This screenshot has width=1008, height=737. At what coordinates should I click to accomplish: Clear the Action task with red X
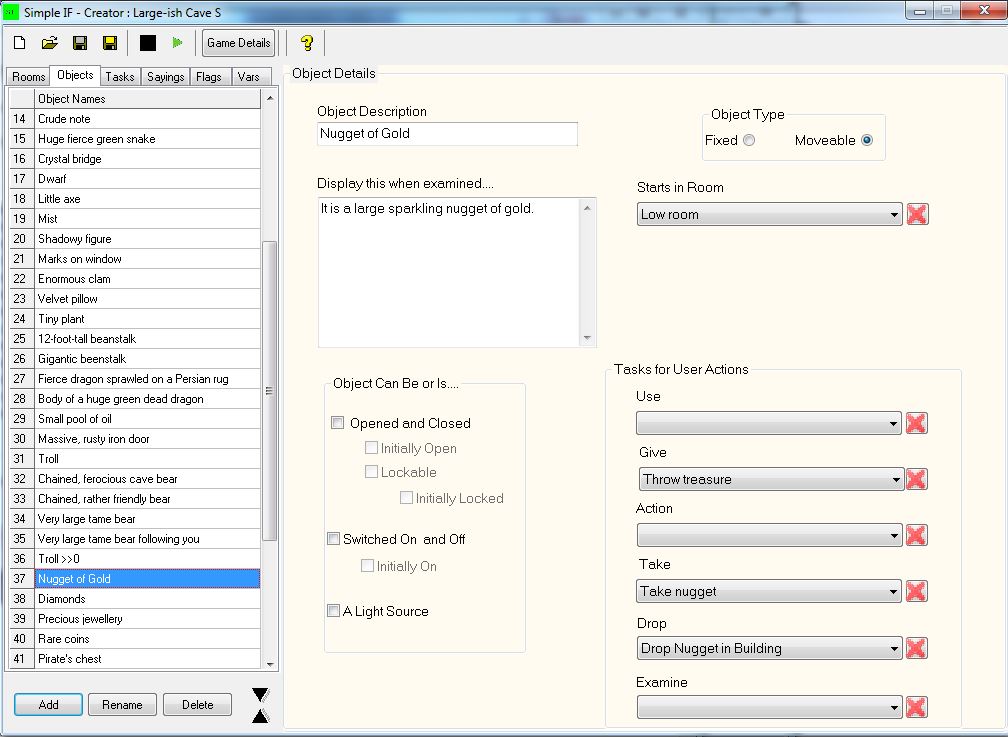(x=916, y=535)
